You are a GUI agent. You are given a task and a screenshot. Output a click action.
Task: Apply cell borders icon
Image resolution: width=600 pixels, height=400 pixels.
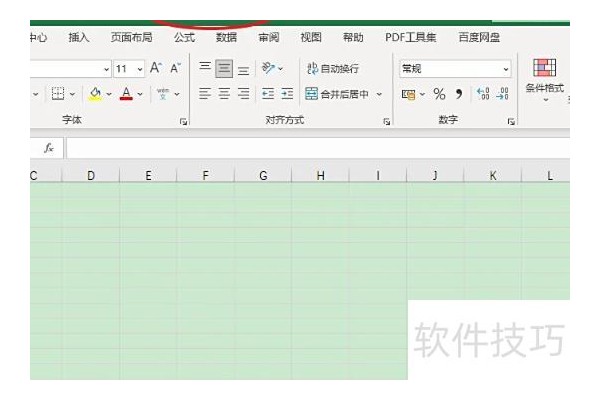58,94
